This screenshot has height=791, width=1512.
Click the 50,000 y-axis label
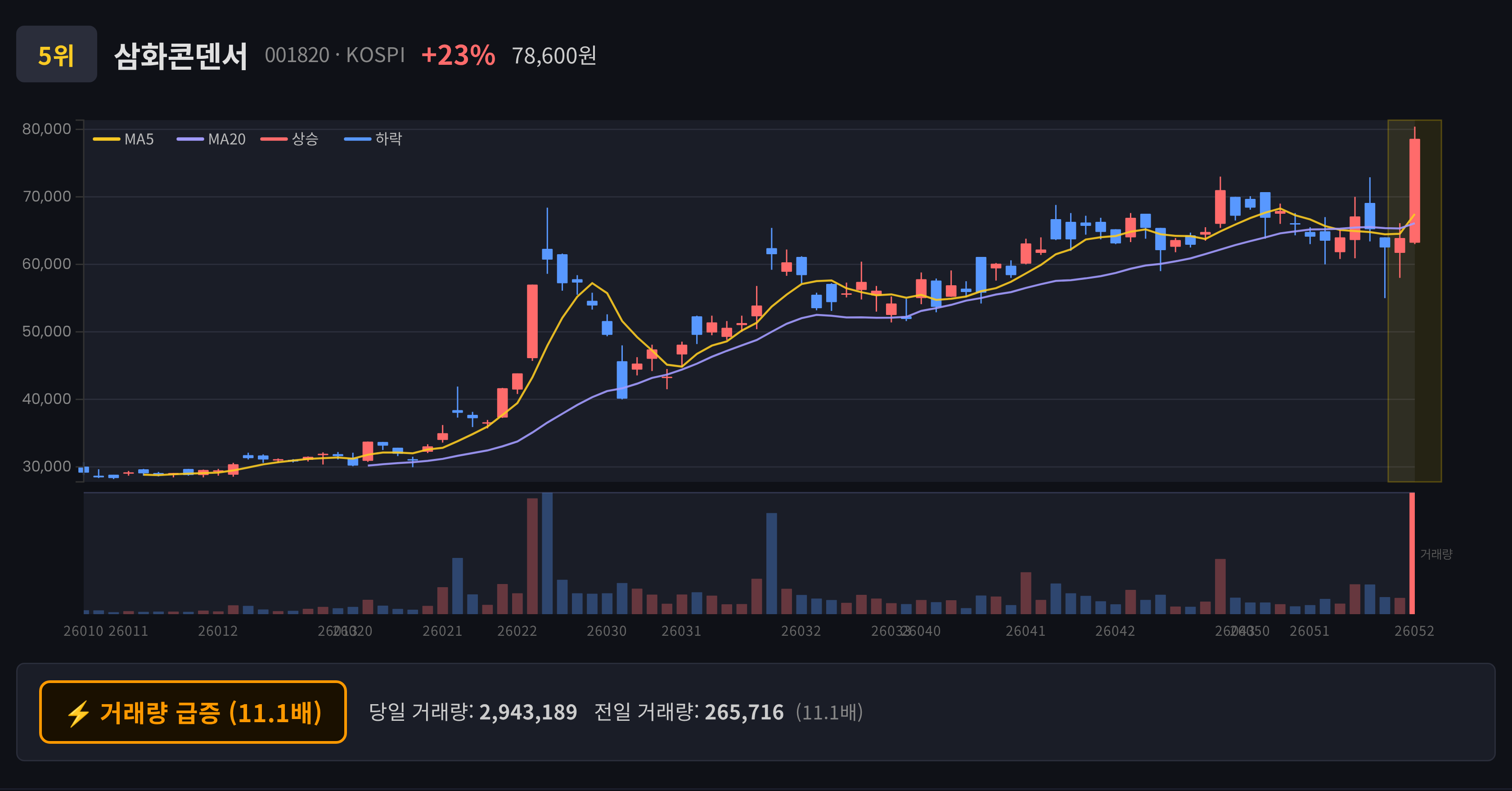click(46, 331)
